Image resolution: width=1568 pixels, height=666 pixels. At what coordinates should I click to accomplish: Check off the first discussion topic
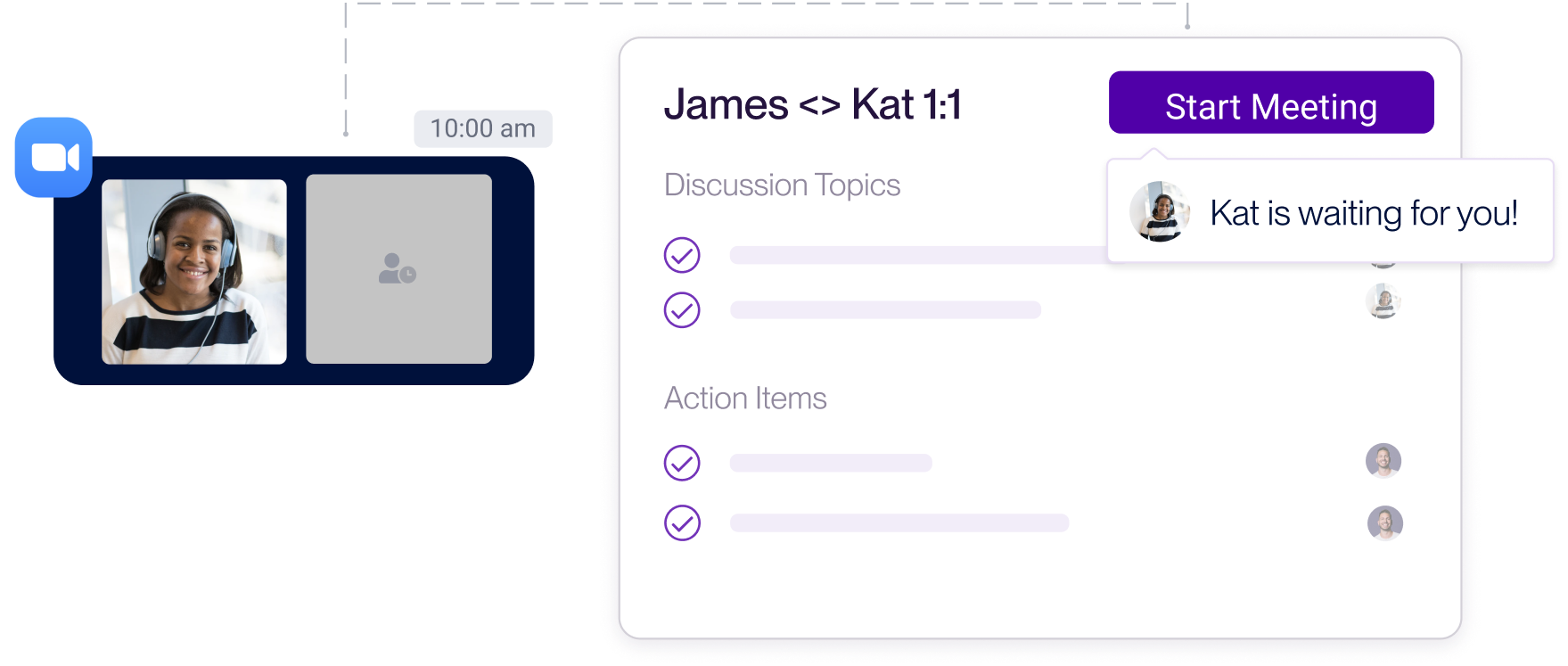click(x=682, y=255)
